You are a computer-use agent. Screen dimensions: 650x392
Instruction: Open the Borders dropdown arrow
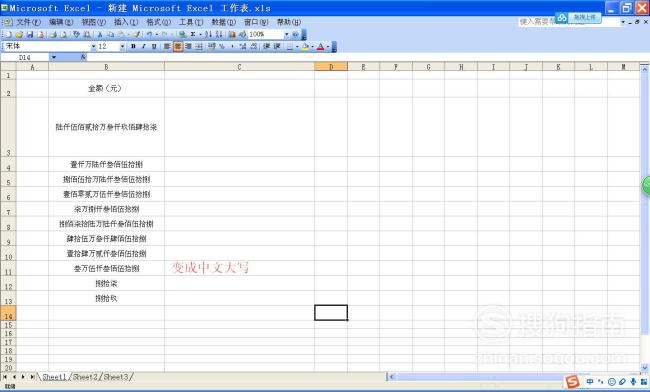[x=297, y=46]
